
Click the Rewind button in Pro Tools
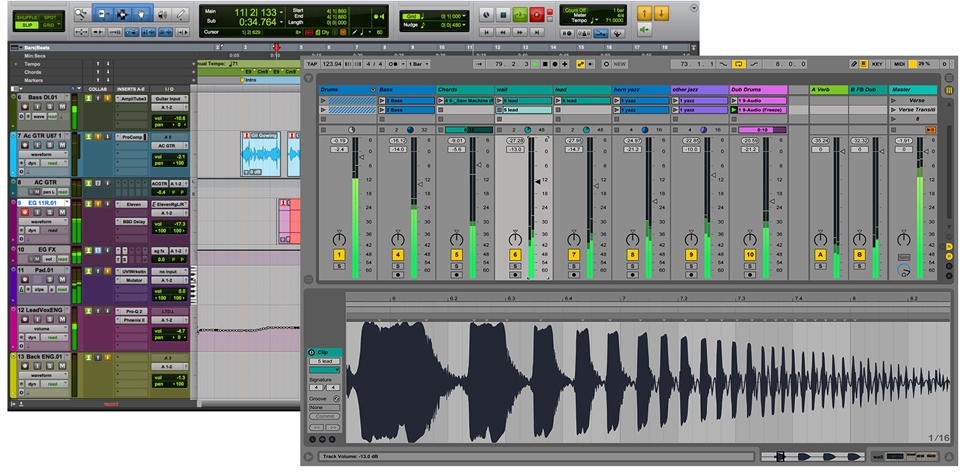click(x=503, y=32)
